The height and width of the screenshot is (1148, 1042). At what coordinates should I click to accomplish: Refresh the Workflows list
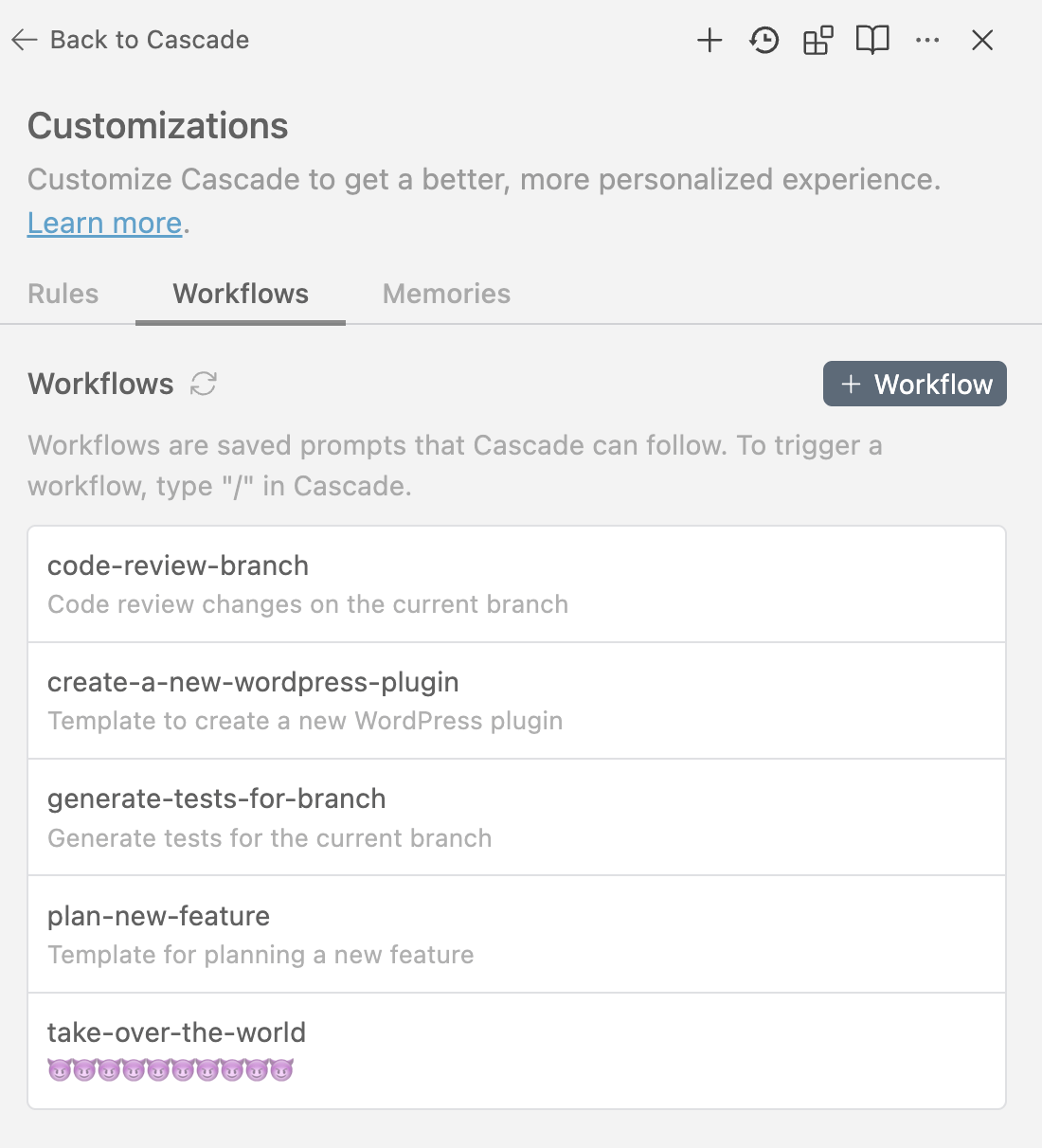(204, 384)
